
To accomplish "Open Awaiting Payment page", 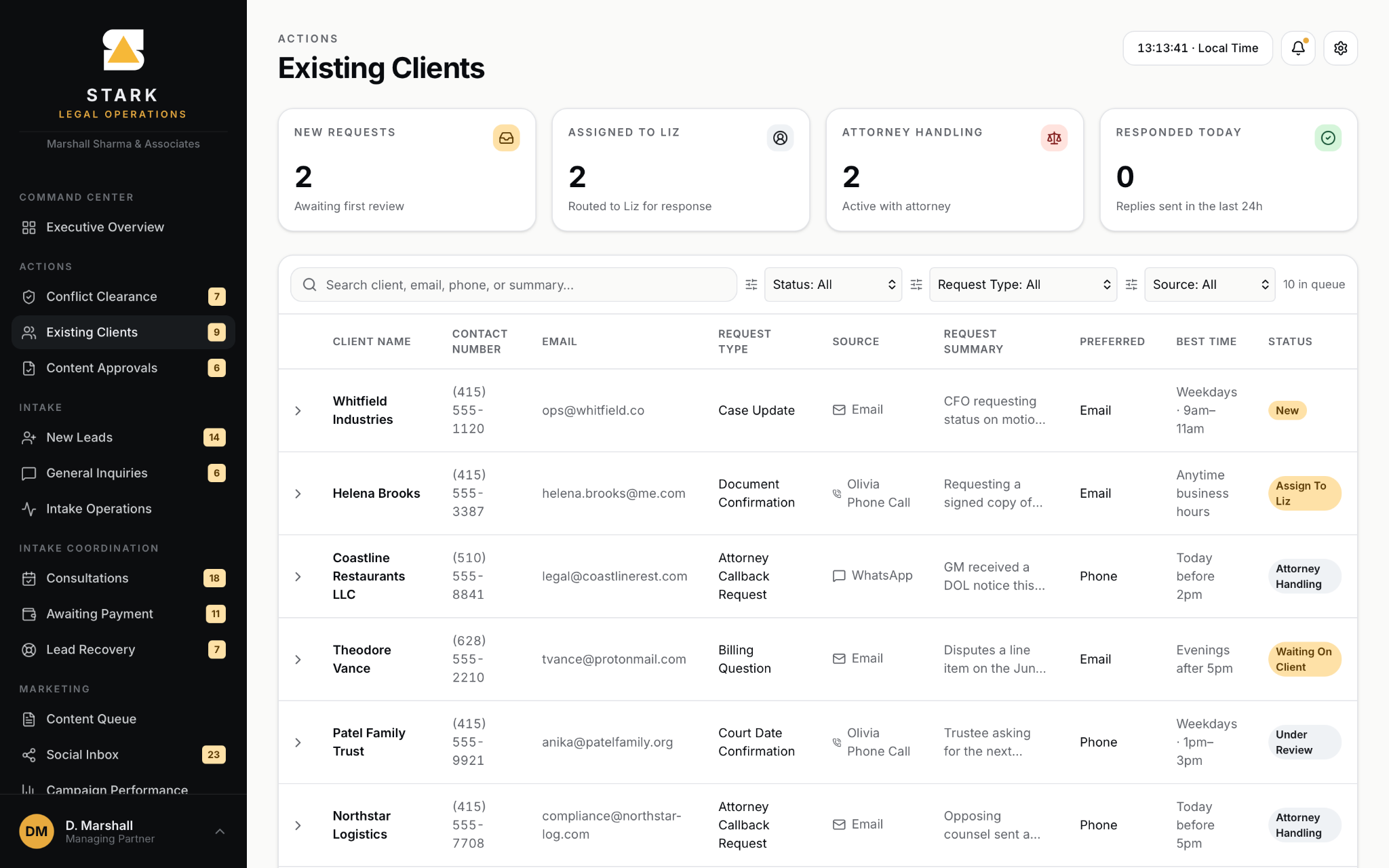I will (x=123, y=614).
